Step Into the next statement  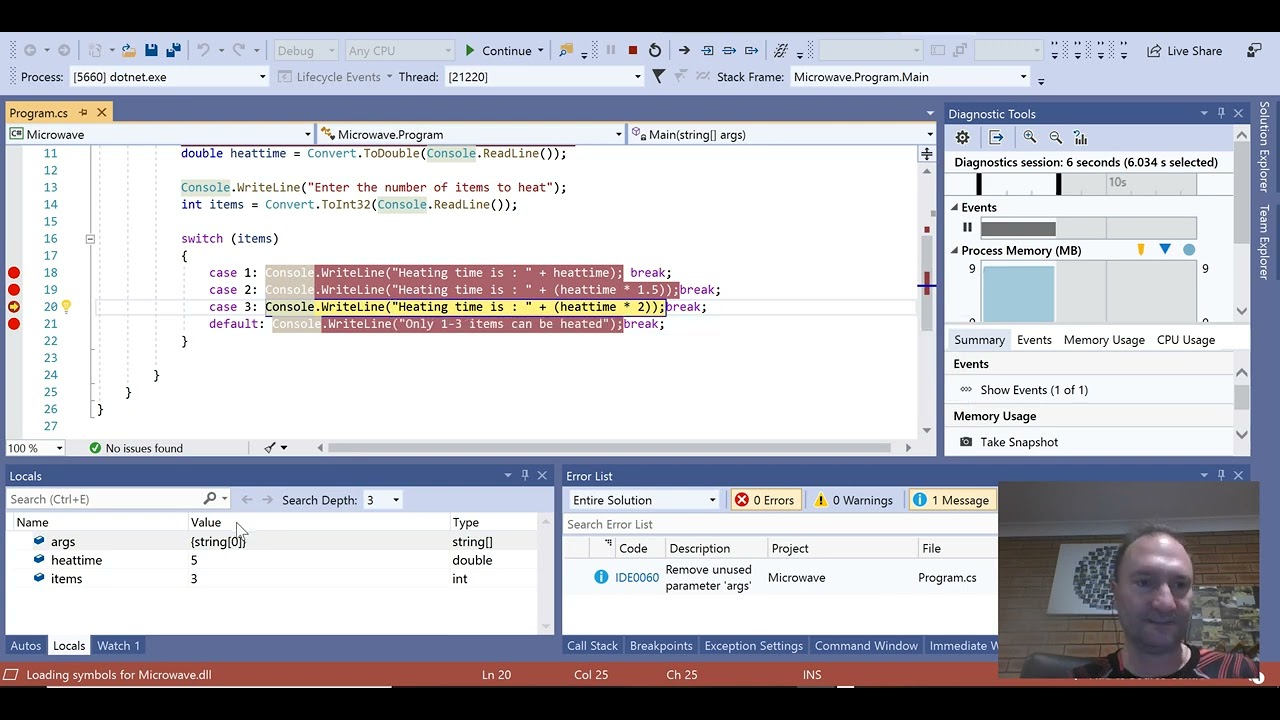tap(707, 51)
